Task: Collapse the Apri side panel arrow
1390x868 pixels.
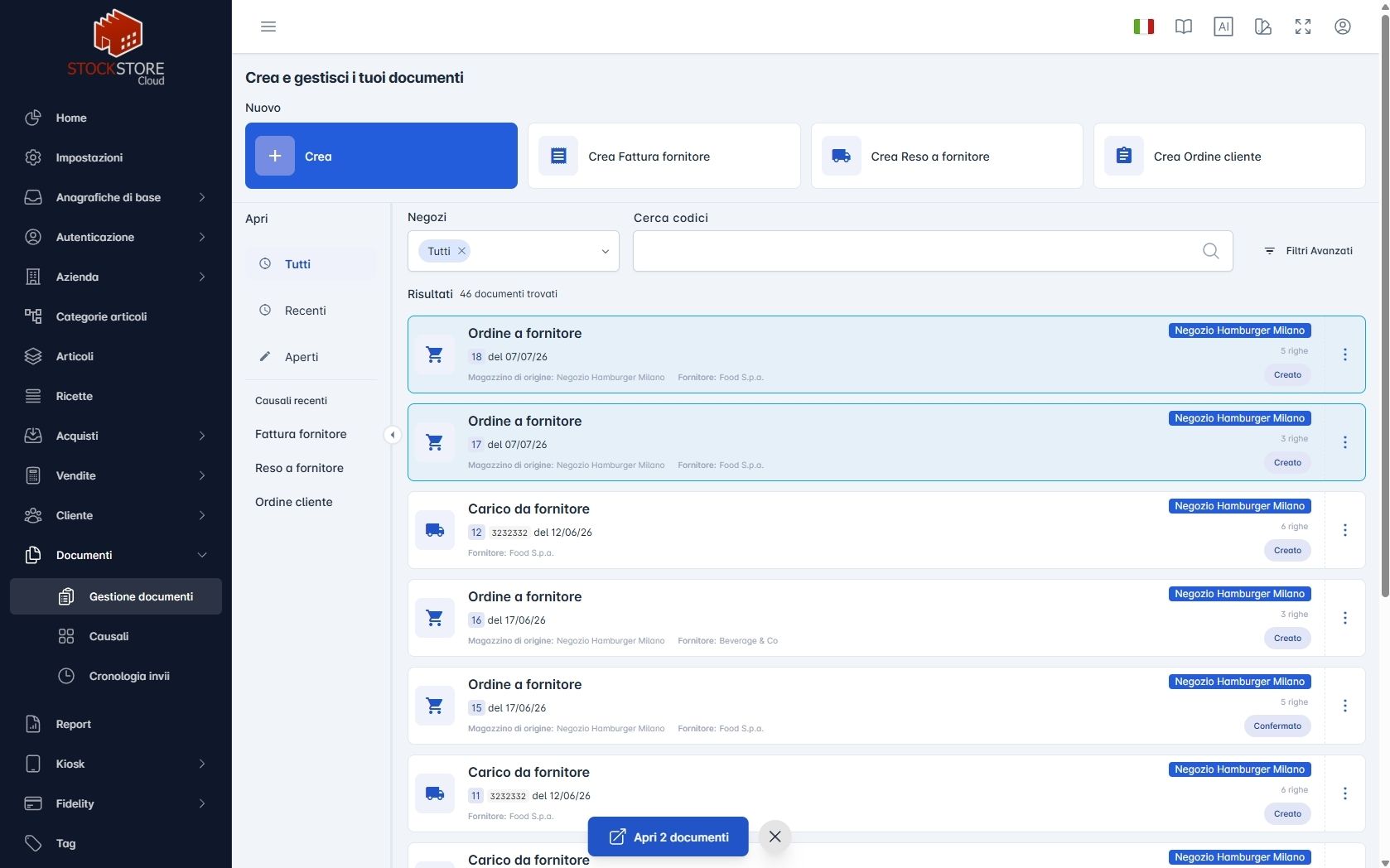Action: (392, 435)
